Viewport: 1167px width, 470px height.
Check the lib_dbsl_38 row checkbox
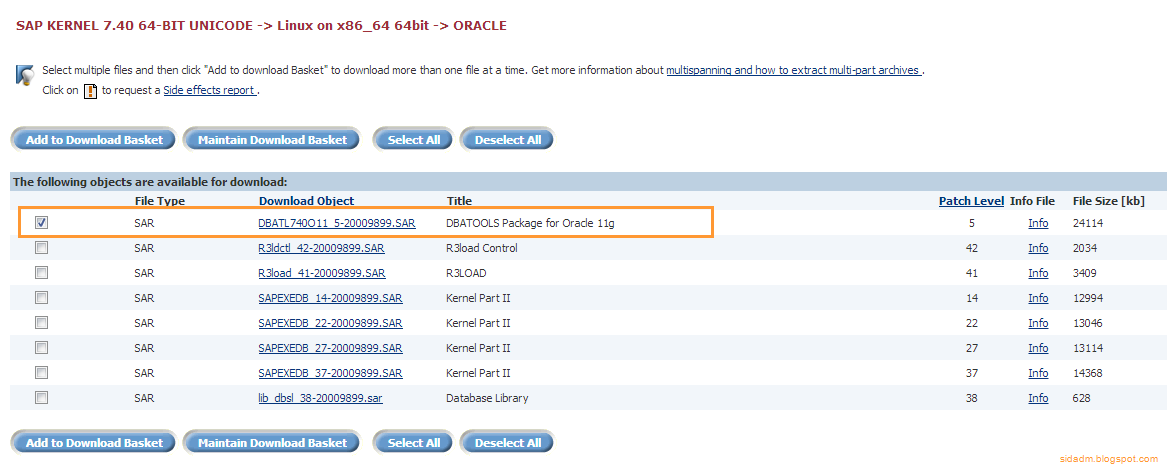(x=42, y=398)
